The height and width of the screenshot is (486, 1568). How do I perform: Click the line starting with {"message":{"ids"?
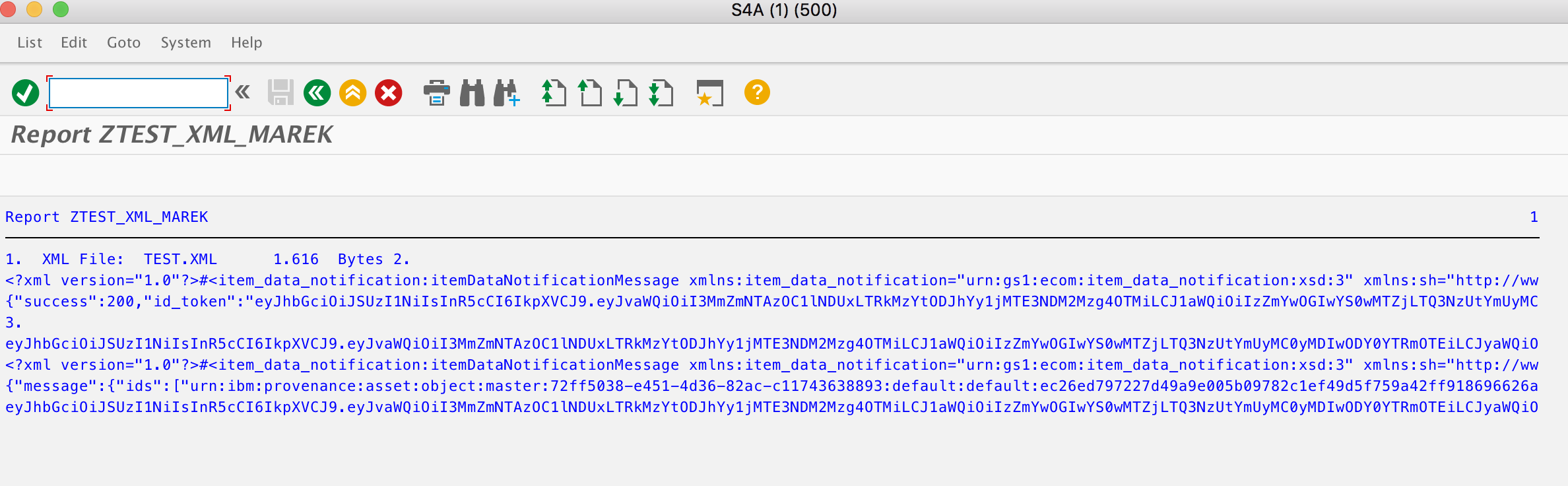(772, 386)
